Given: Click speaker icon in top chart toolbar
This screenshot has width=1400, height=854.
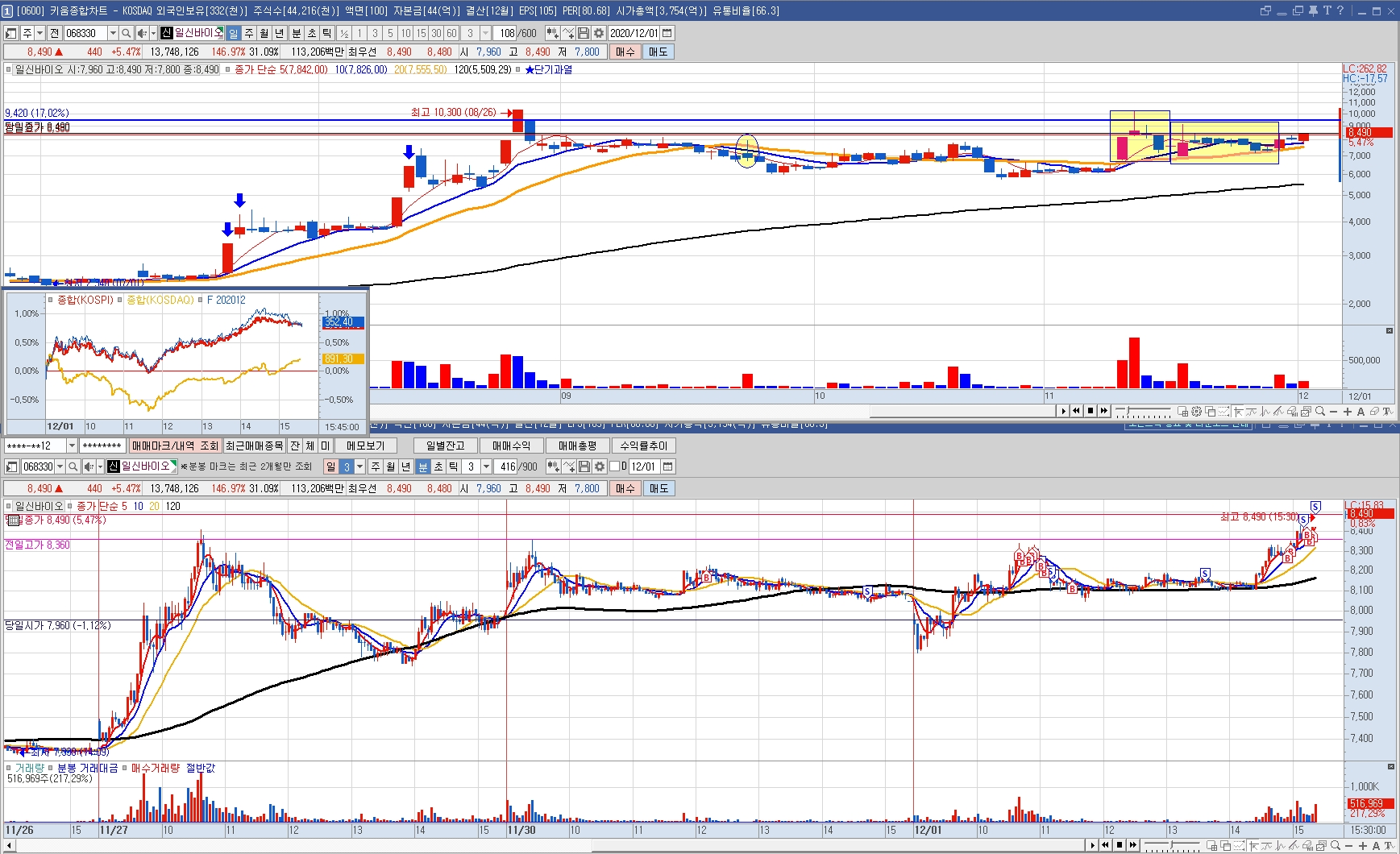Looking at the screenshot, I should tap(141, 33).
